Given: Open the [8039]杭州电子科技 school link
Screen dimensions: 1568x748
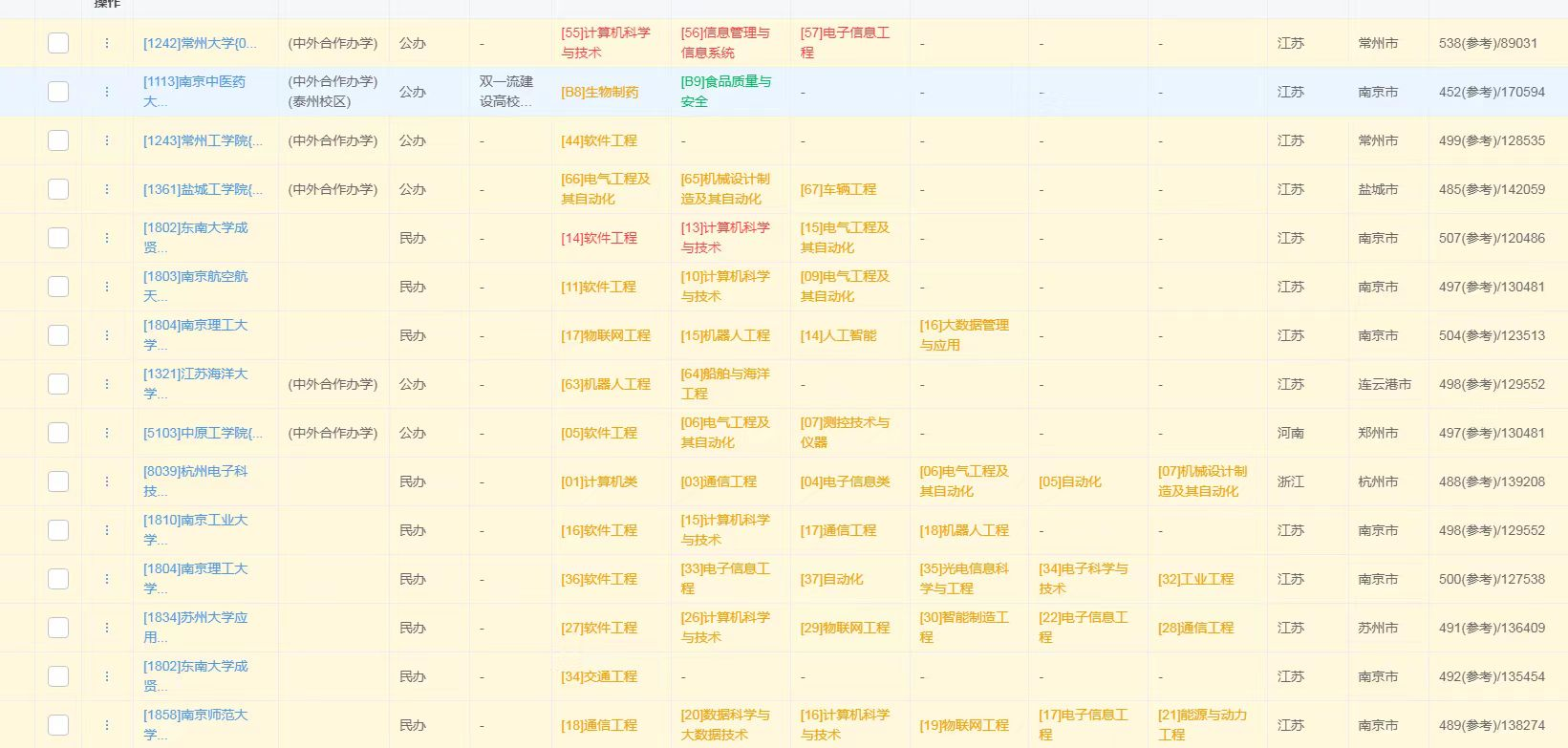Looking at the screenshot, I should [x=195, y=481].
